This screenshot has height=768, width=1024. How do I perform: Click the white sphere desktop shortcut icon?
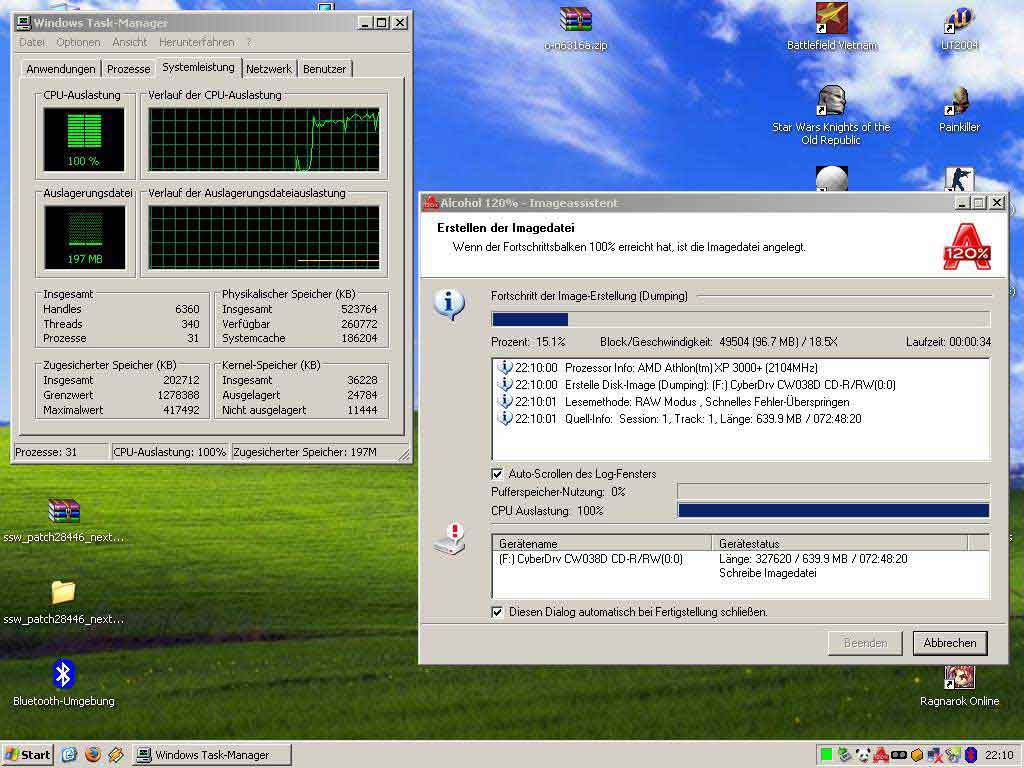tap(831, 178)
